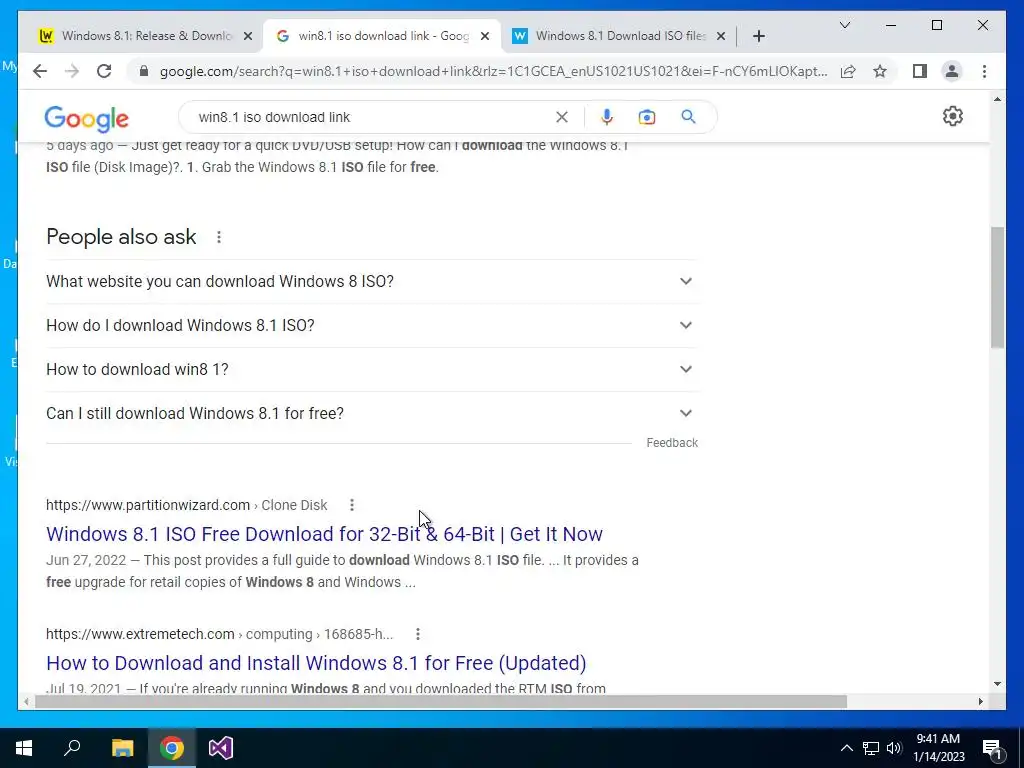Go to the Google logo homepage

pos(86,119)
